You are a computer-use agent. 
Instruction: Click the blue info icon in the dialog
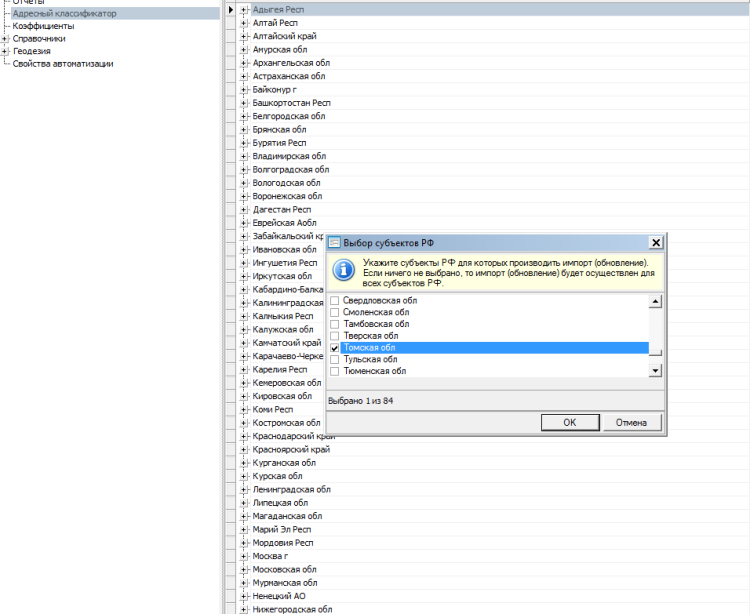tap(342, 270)
